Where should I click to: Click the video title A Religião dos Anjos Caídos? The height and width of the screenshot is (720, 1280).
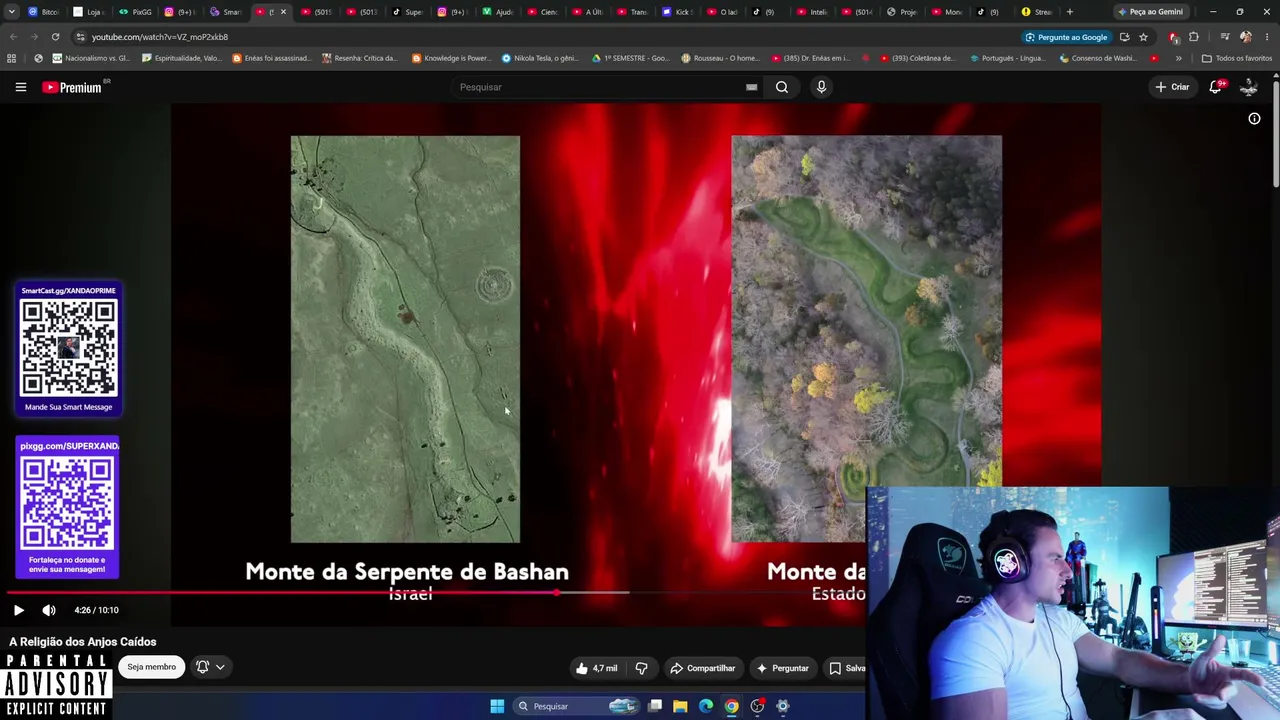83,642
